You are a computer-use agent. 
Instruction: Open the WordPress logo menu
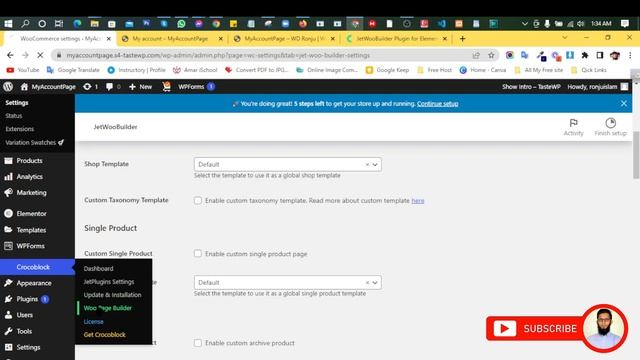tap(8, 87)
